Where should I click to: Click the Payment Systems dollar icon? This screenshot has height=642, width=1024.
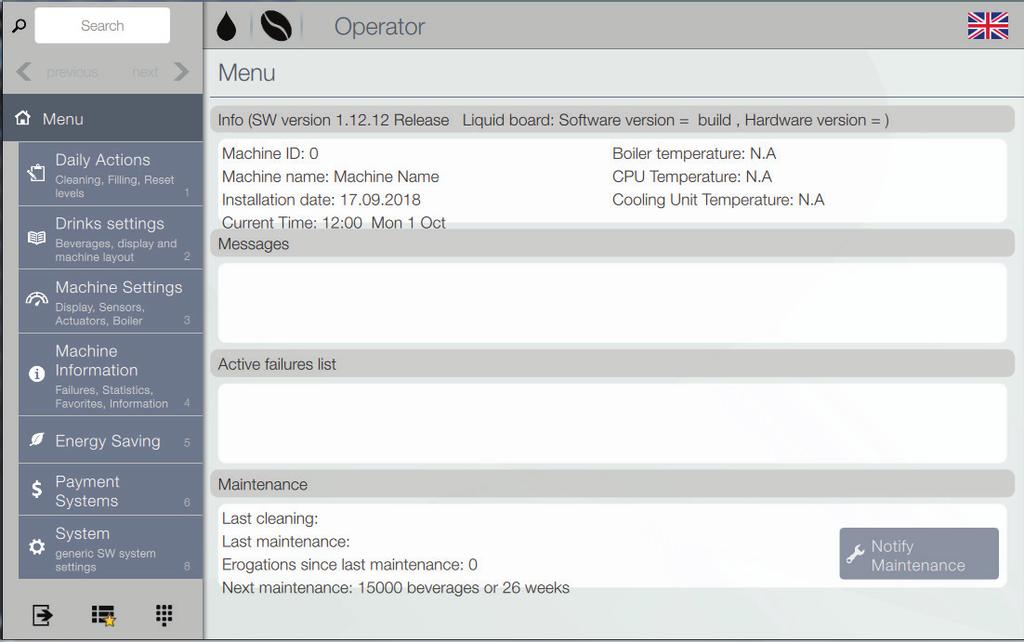[37, 489]
